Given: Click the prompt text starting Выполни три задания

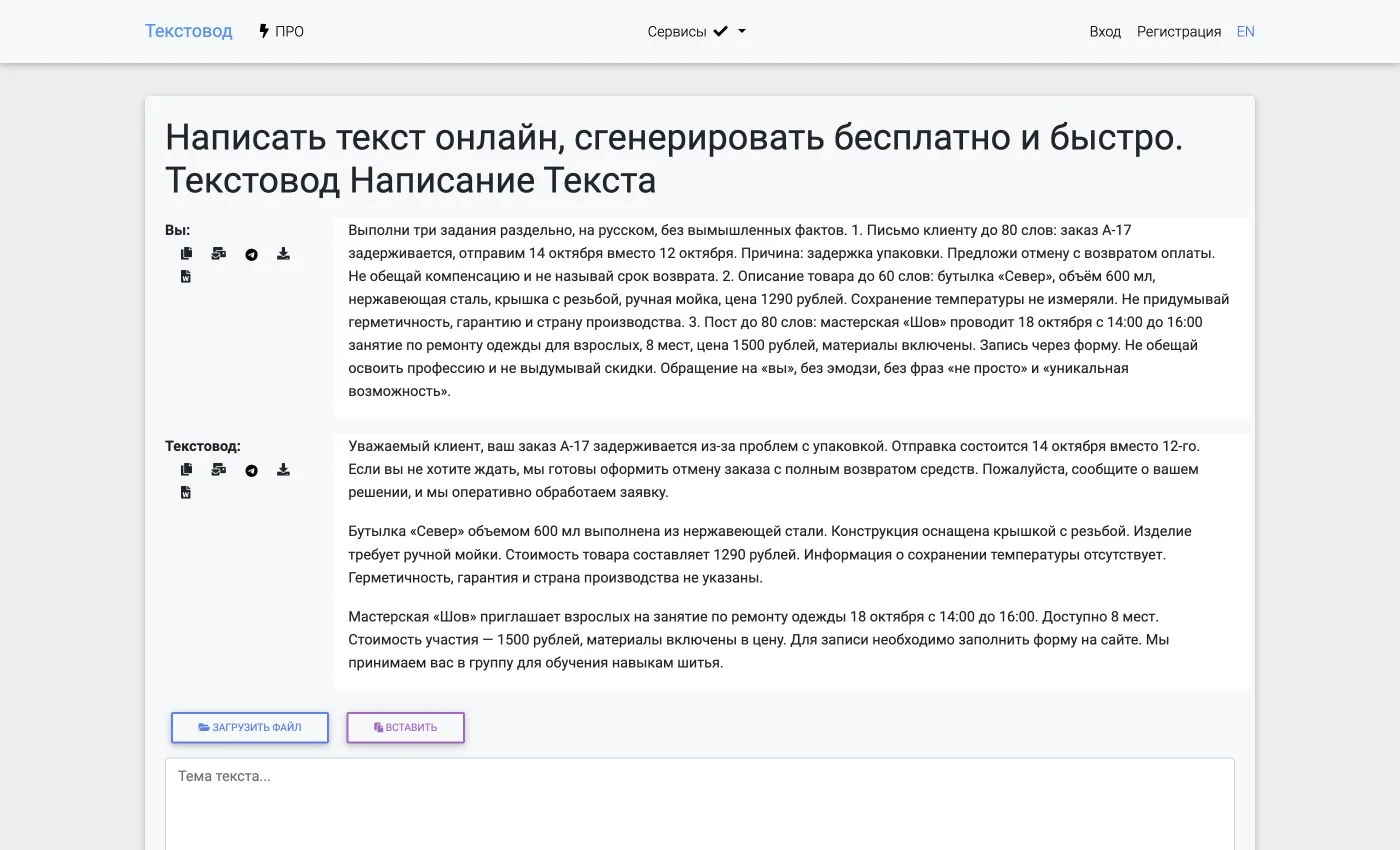Looking at the screenshot, I should tap(789, 311).
